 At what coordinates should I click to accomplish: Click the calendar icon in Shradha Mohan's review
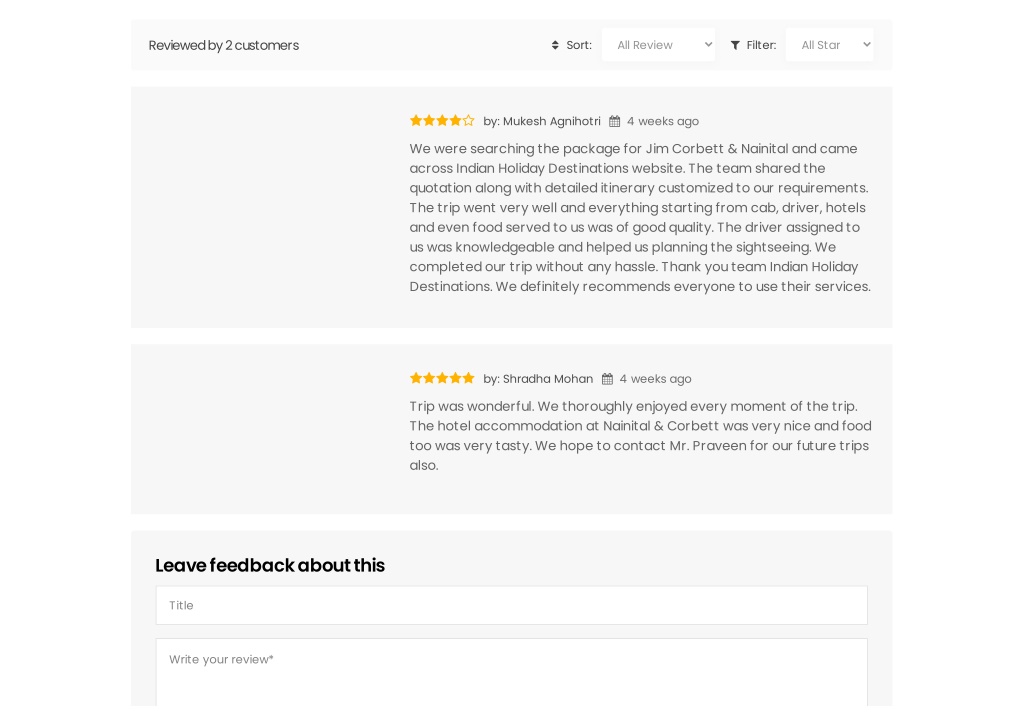(x=607, y=379)
